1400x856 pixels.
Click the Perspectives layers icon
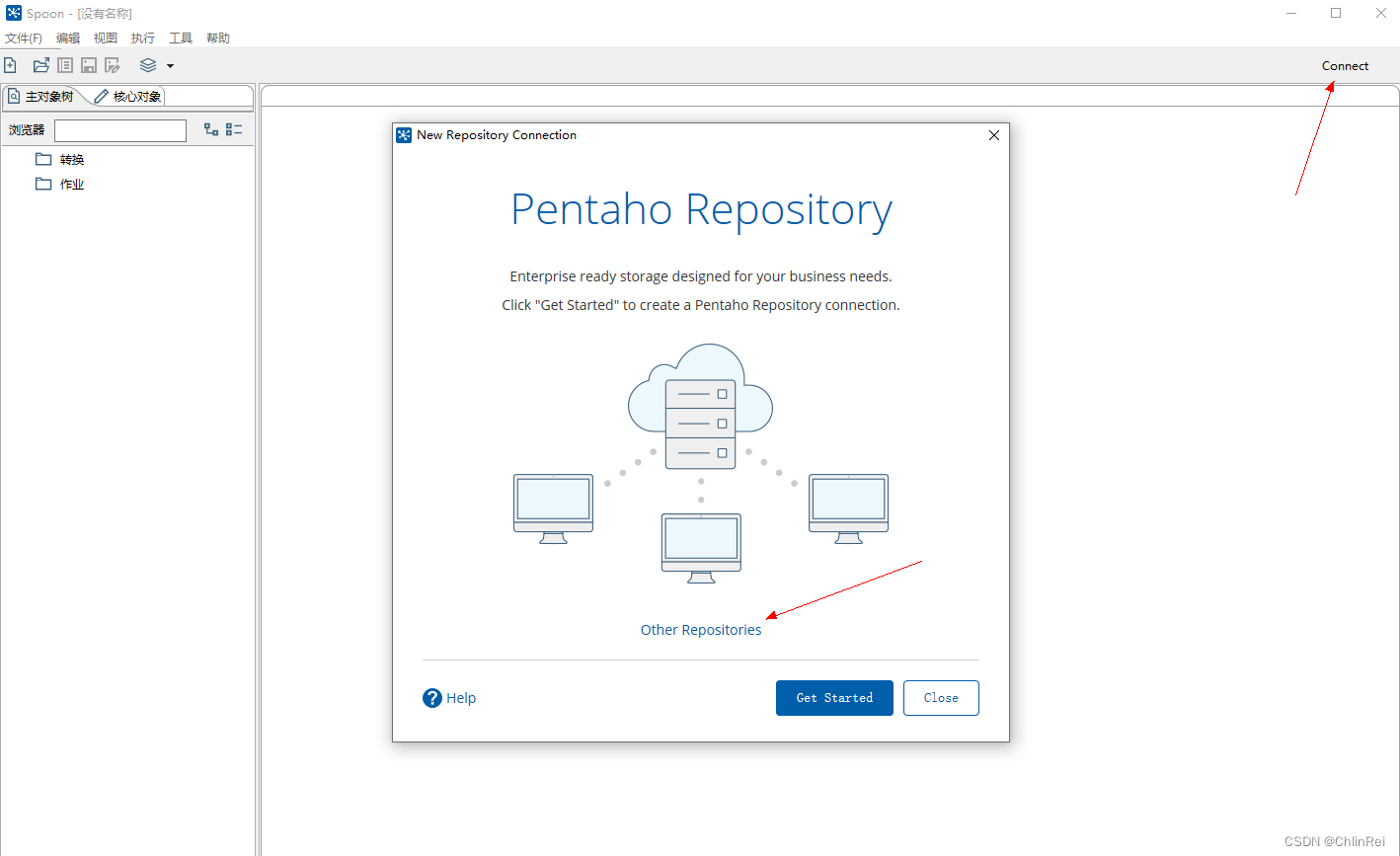[x=148, y=65]
